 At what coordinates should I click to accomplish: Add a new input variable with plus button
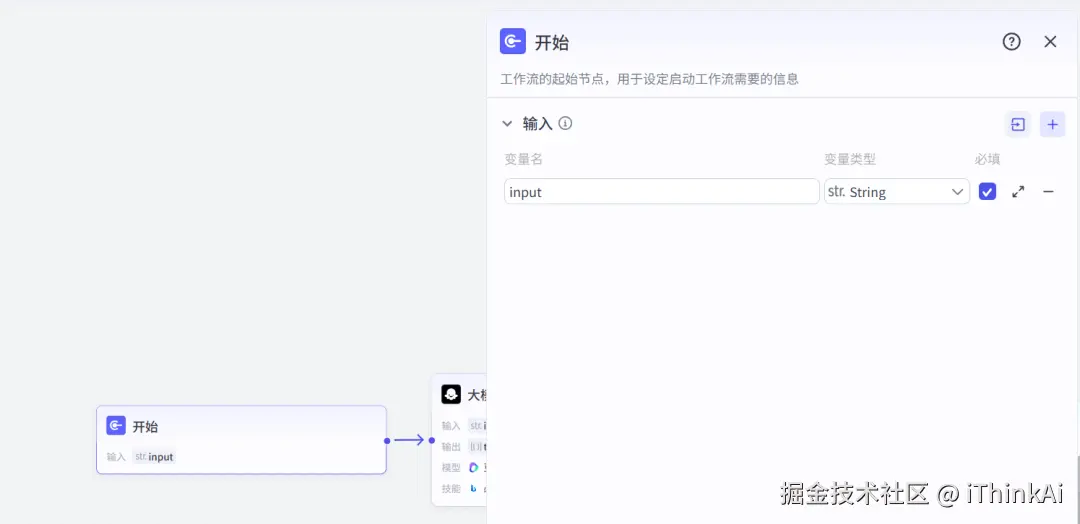click(x=1052, y=125)
